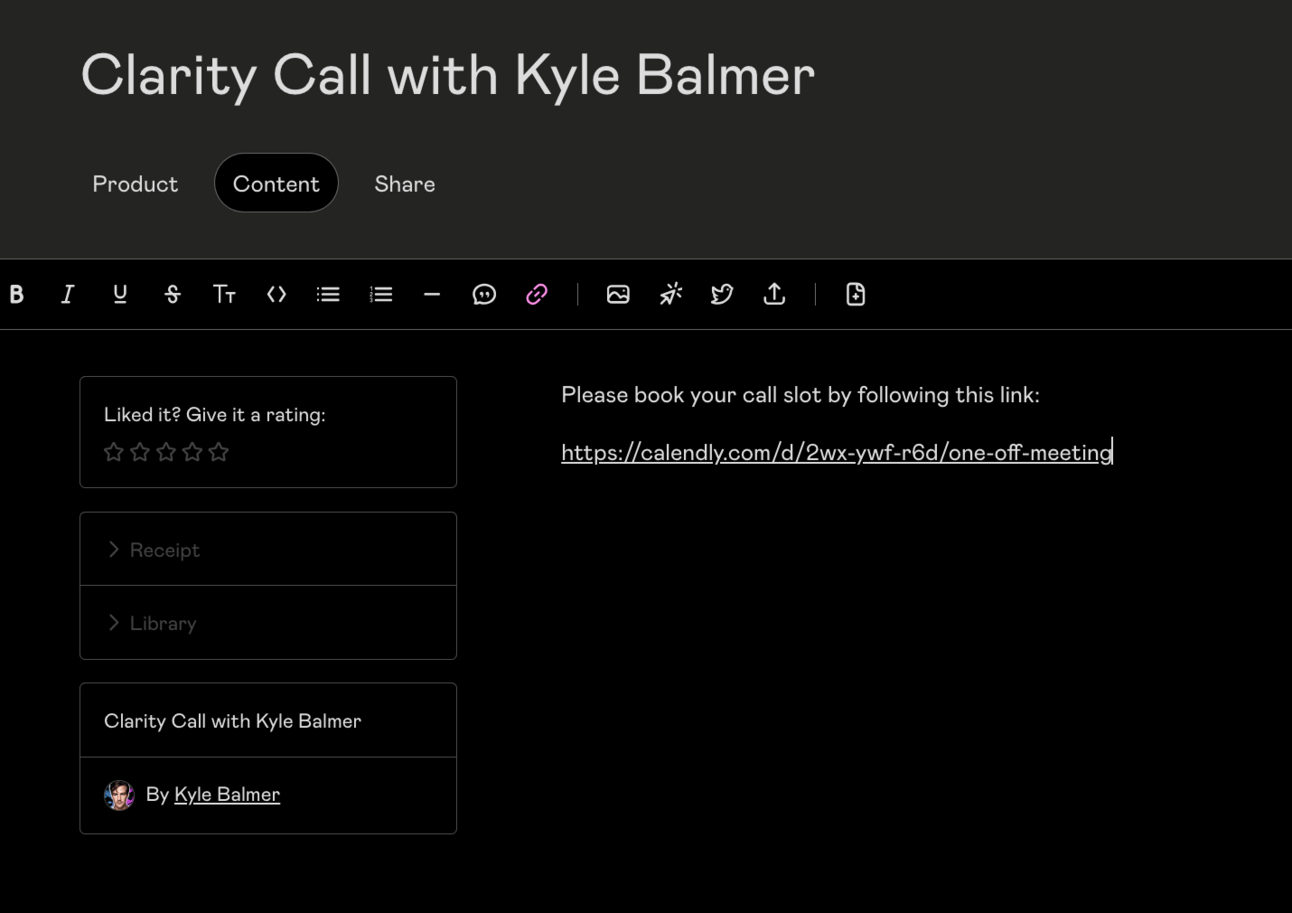
Task: Insert a code block
Action: pyautogui.click(x=276, y=294)
